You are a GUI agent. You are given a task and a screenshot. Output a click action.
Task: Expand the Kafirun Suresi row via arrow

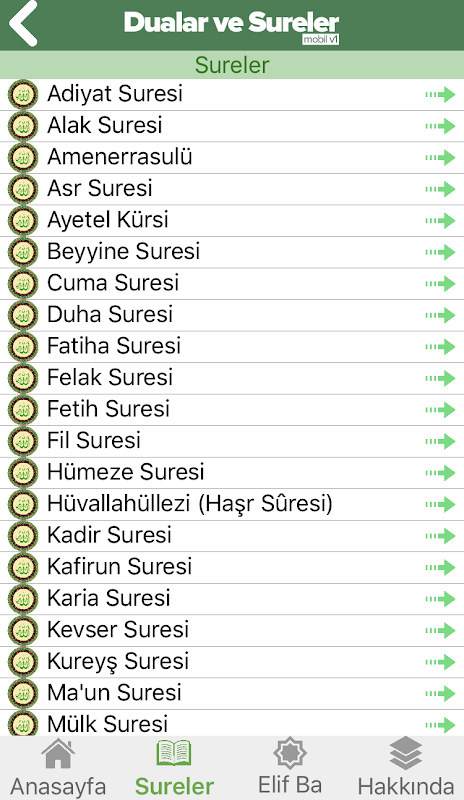[440, 567]
